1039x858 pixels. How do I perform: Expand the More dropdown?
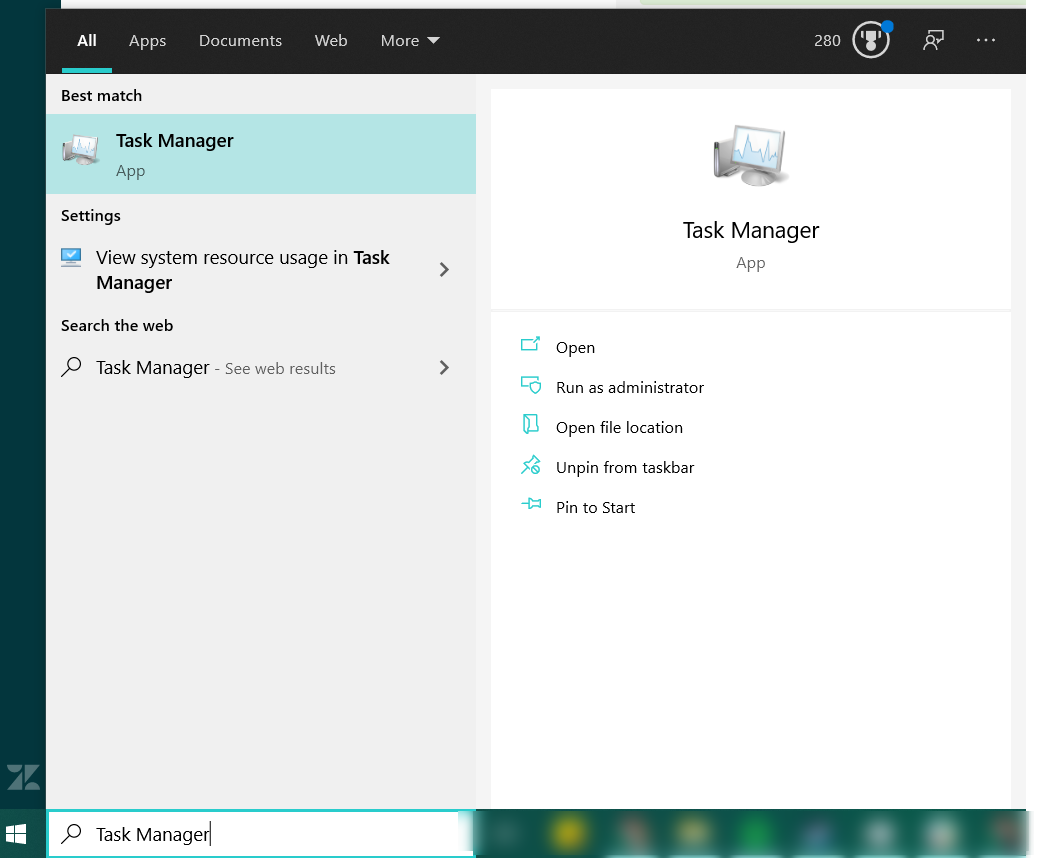tap(410, 40)
